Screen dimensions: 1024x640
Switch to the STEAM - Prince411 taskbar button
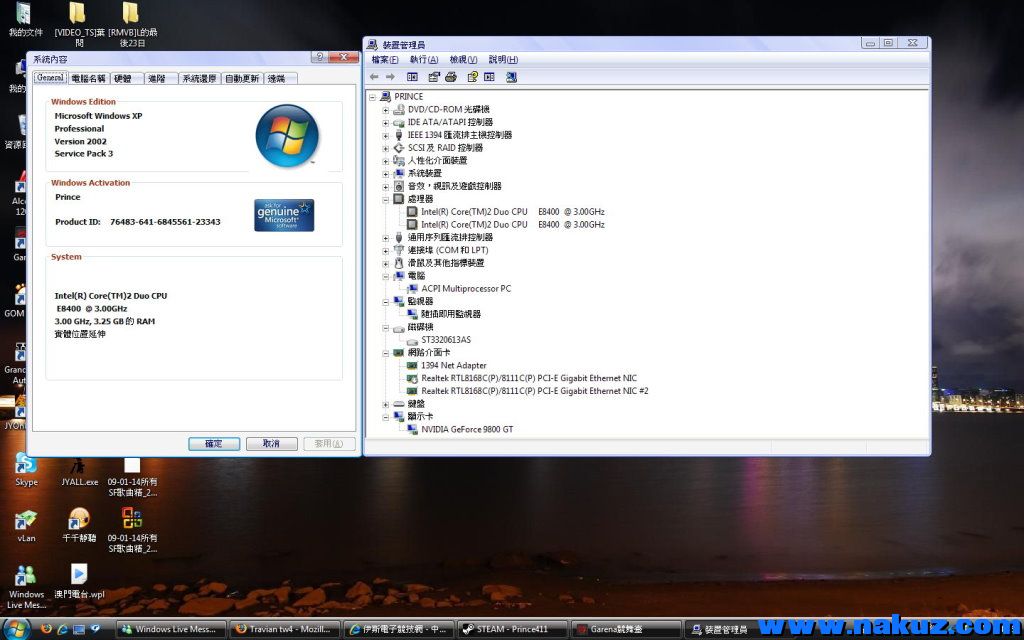512,630
